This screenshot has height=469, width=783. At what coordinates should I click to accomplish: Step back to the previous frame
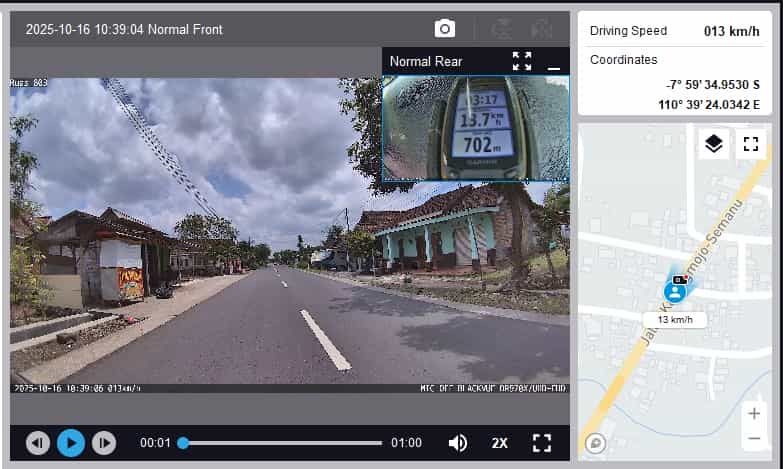point(38,442)
